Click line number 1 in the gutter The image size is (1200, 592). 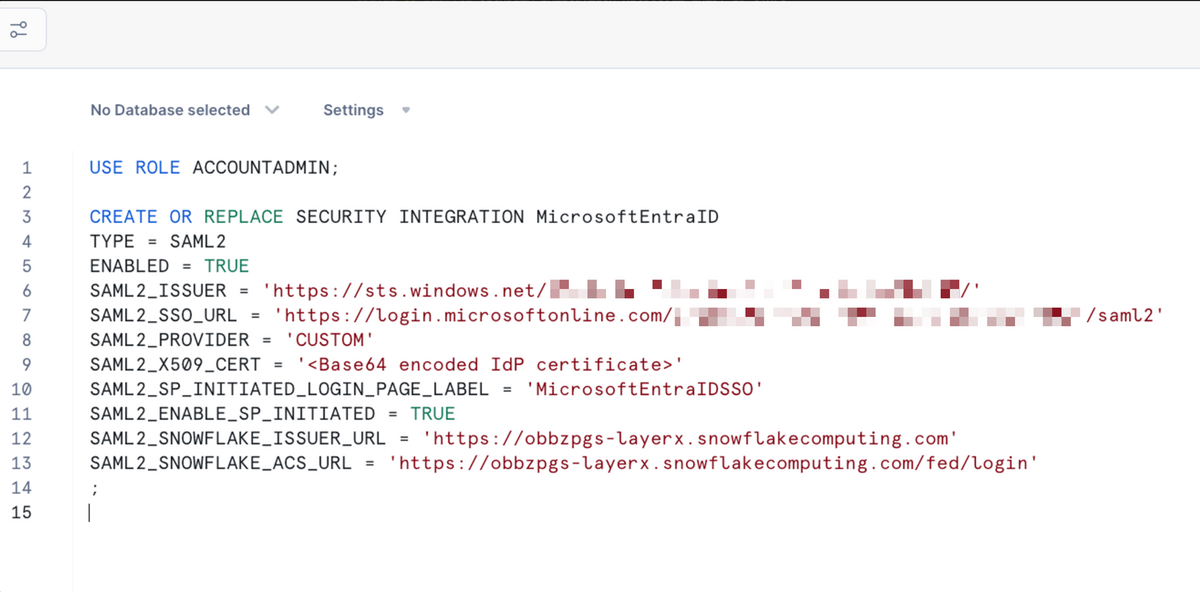(27, 167)
